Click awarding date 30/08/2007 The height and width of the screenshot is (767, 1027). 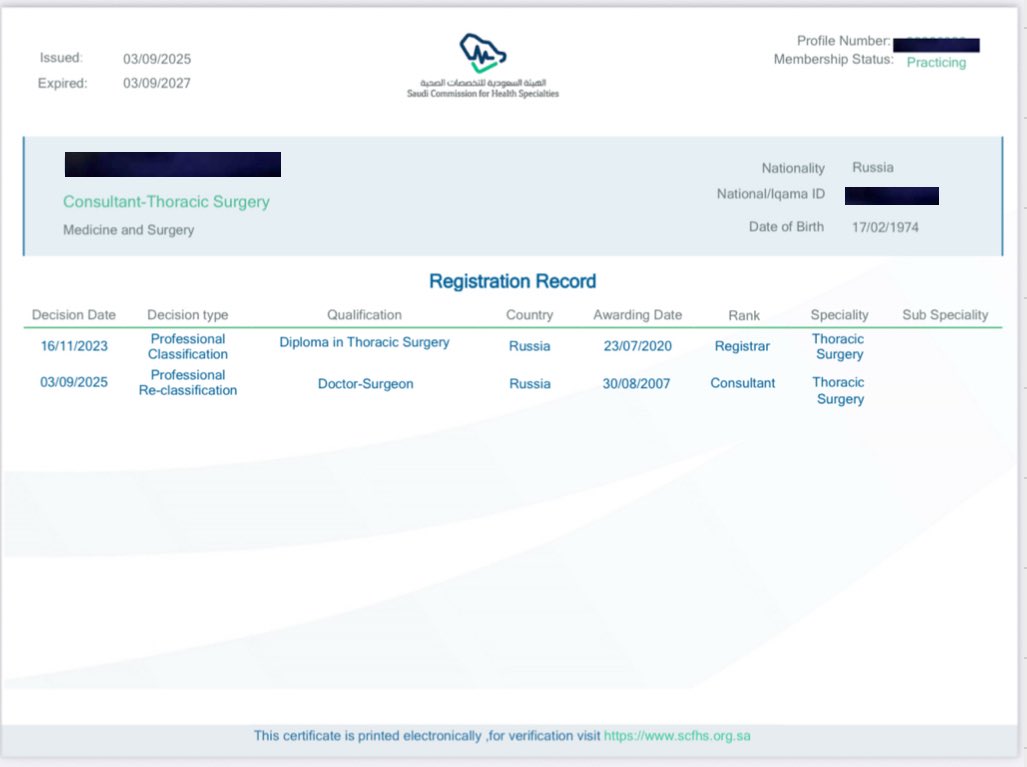637,384
